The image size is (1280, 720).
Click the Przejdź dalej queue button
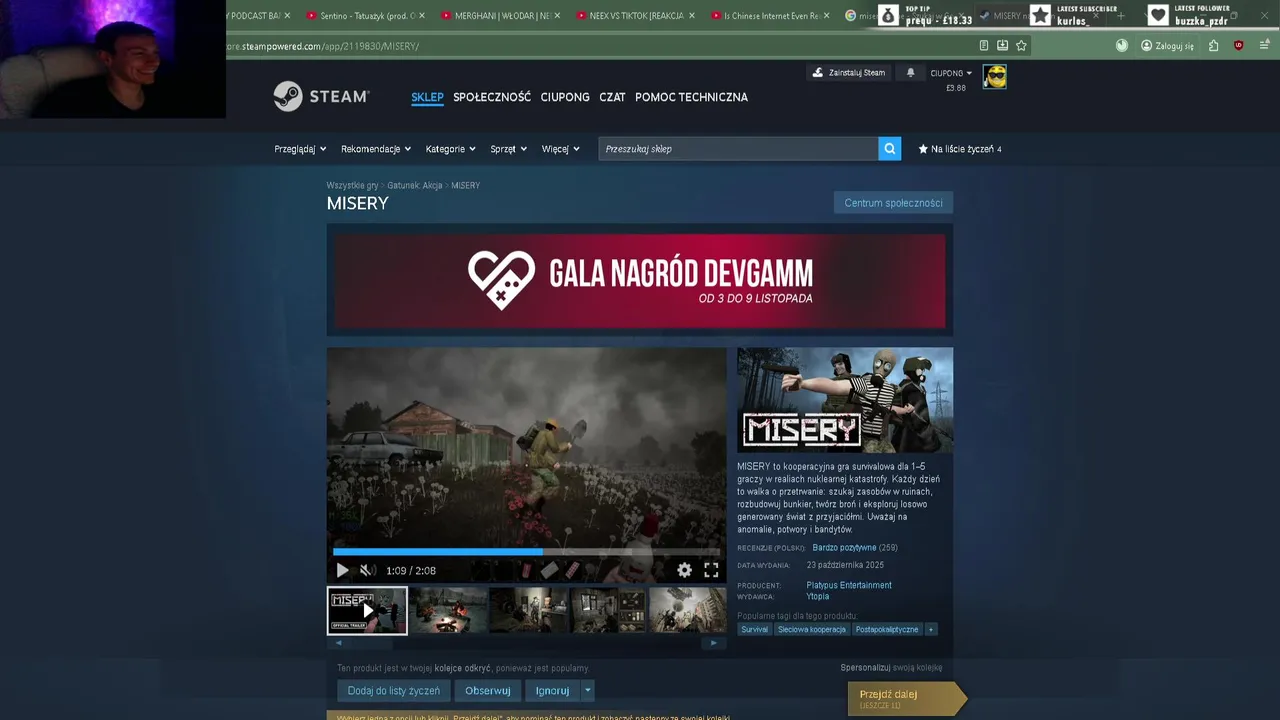pyautogui.click(x=906, y=699)
